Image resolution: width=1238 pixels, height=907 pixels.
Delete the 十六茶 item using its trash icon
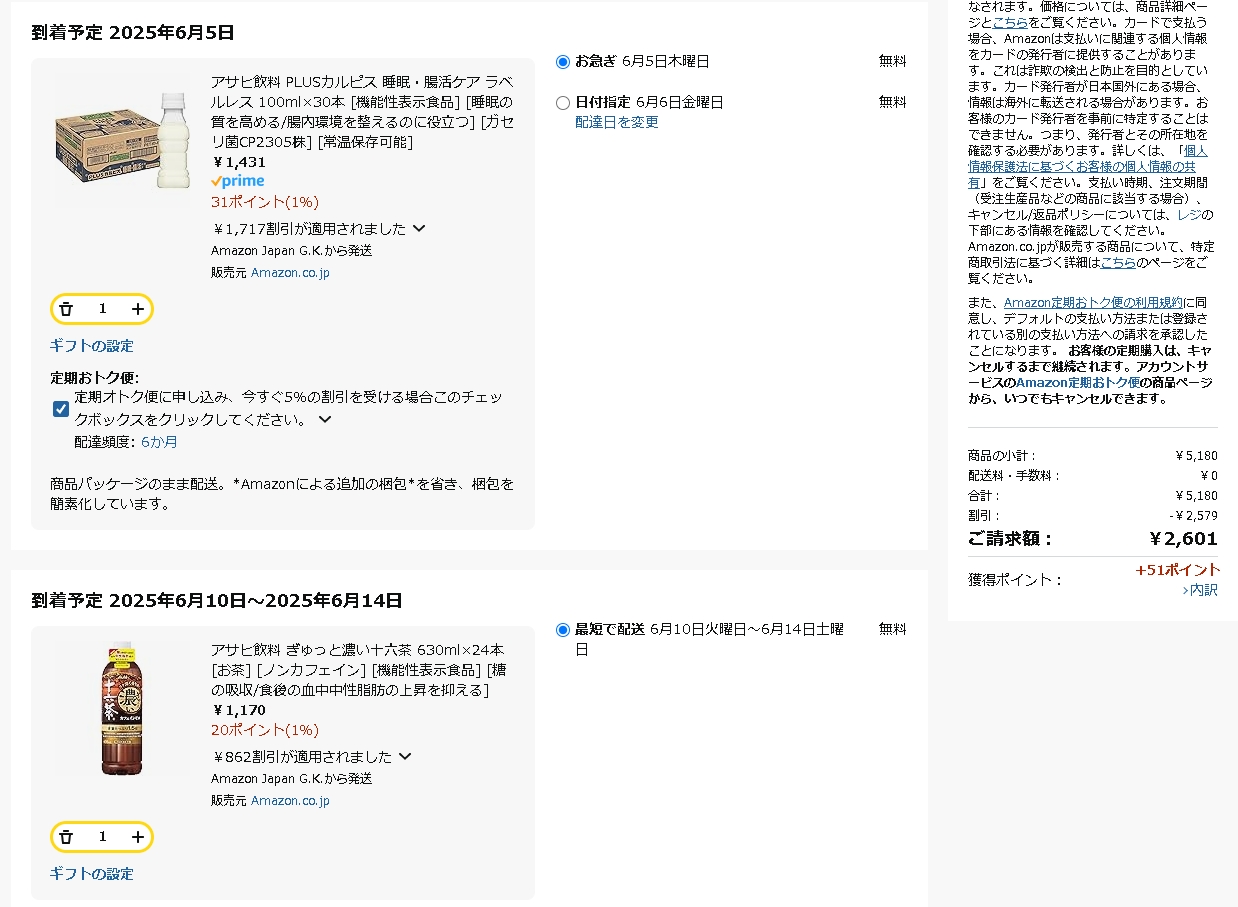click(x=66, y=837)
